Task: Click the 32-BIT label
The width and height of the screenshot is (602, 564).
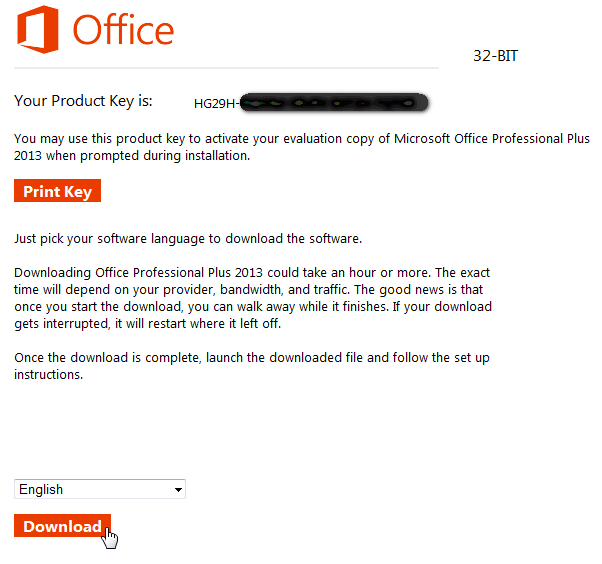Action: pos(495,56)
